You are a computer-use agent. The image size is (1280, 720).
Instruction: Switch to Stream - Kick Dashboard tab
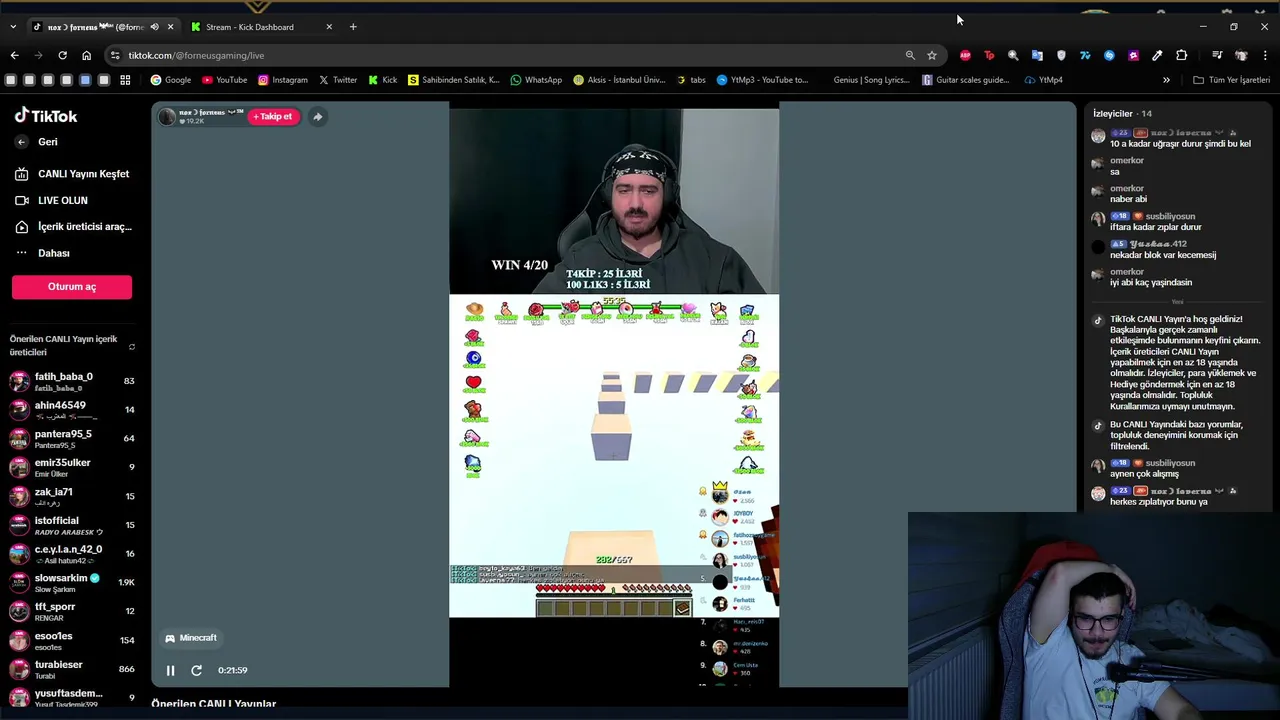[x=262, y=27]
